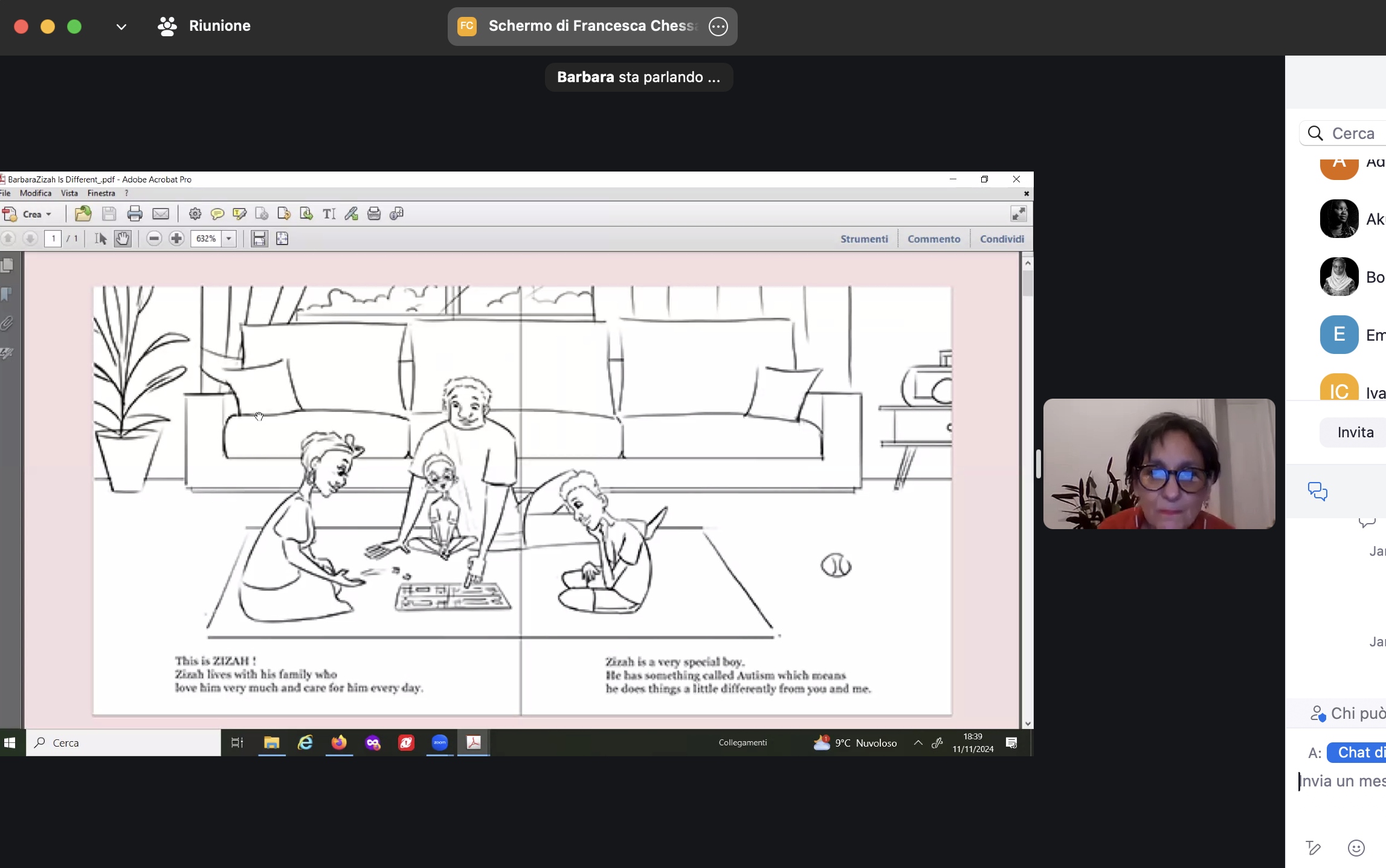Click the Windows Start button

(x=10, y=743)
